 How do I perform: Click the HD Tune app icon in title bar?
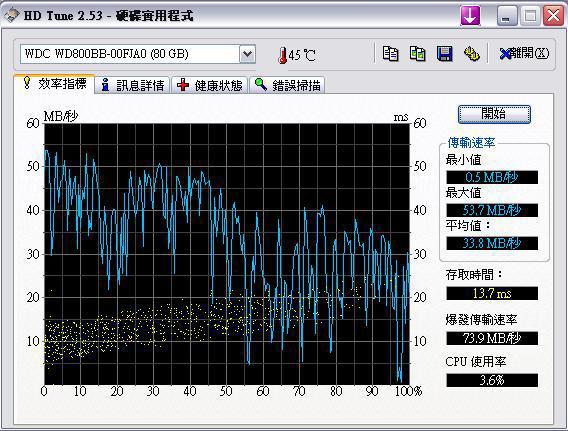pyautogui.click(x=12, y=16)
